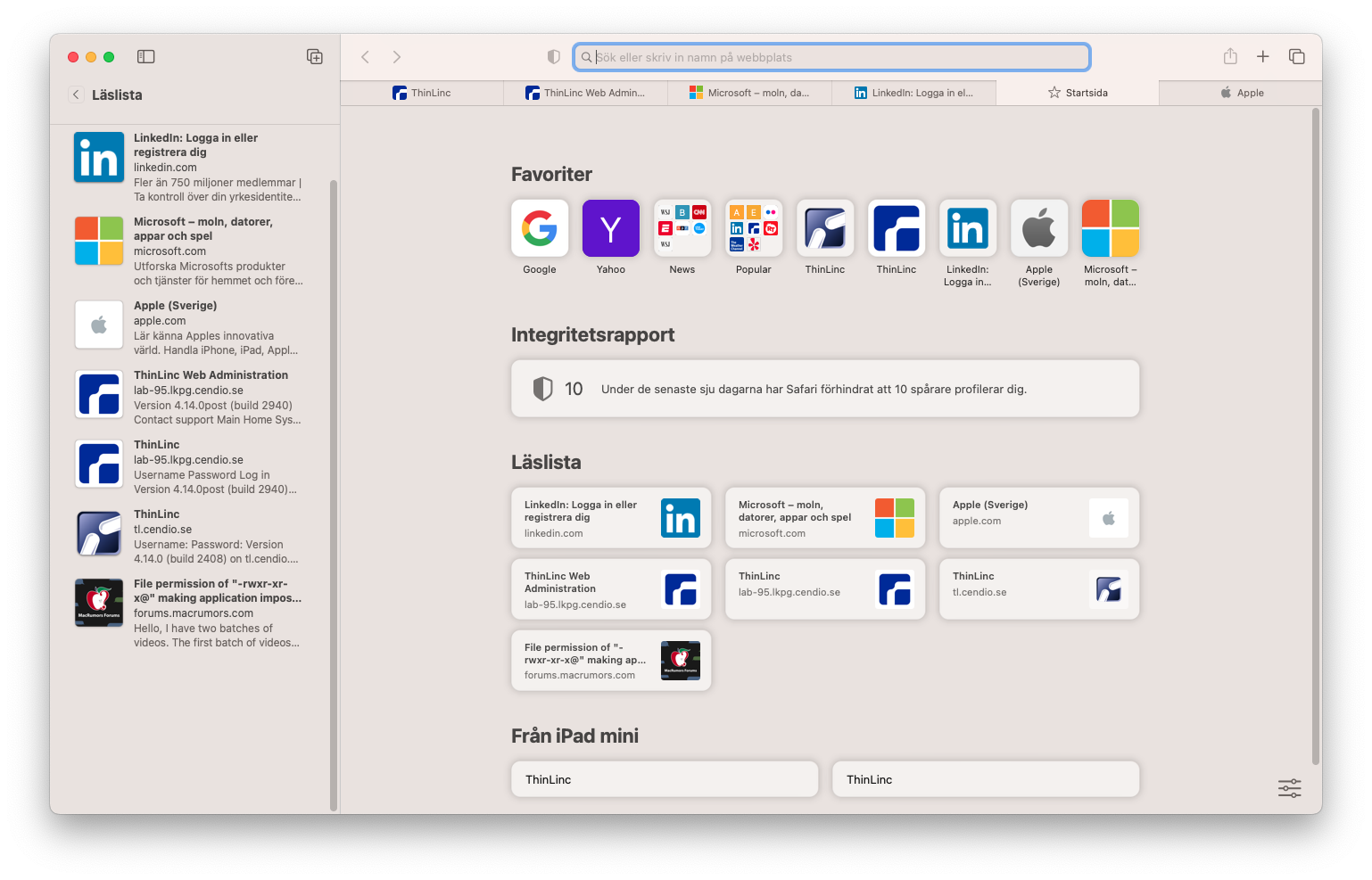1372x880 pixels.
Task: Open second ThinLinc tab from iPad mini
Action: click(986, 779)
